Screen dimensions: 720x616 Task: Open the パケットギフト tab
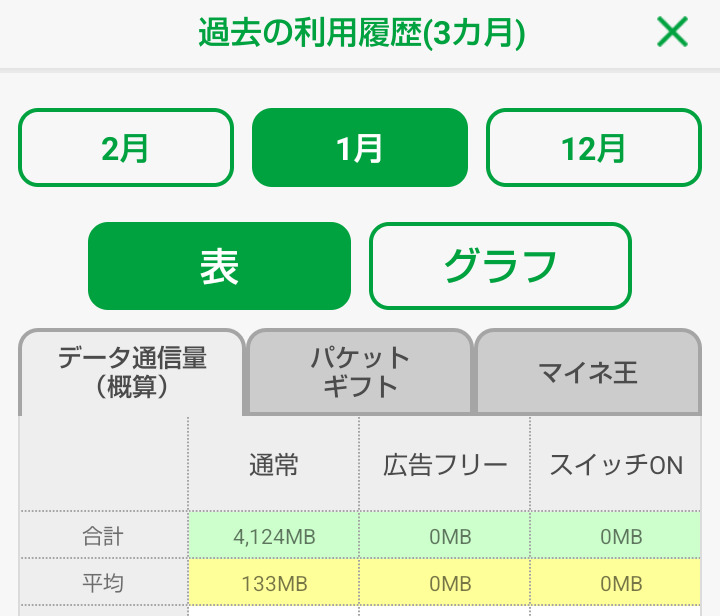point(360,372)
